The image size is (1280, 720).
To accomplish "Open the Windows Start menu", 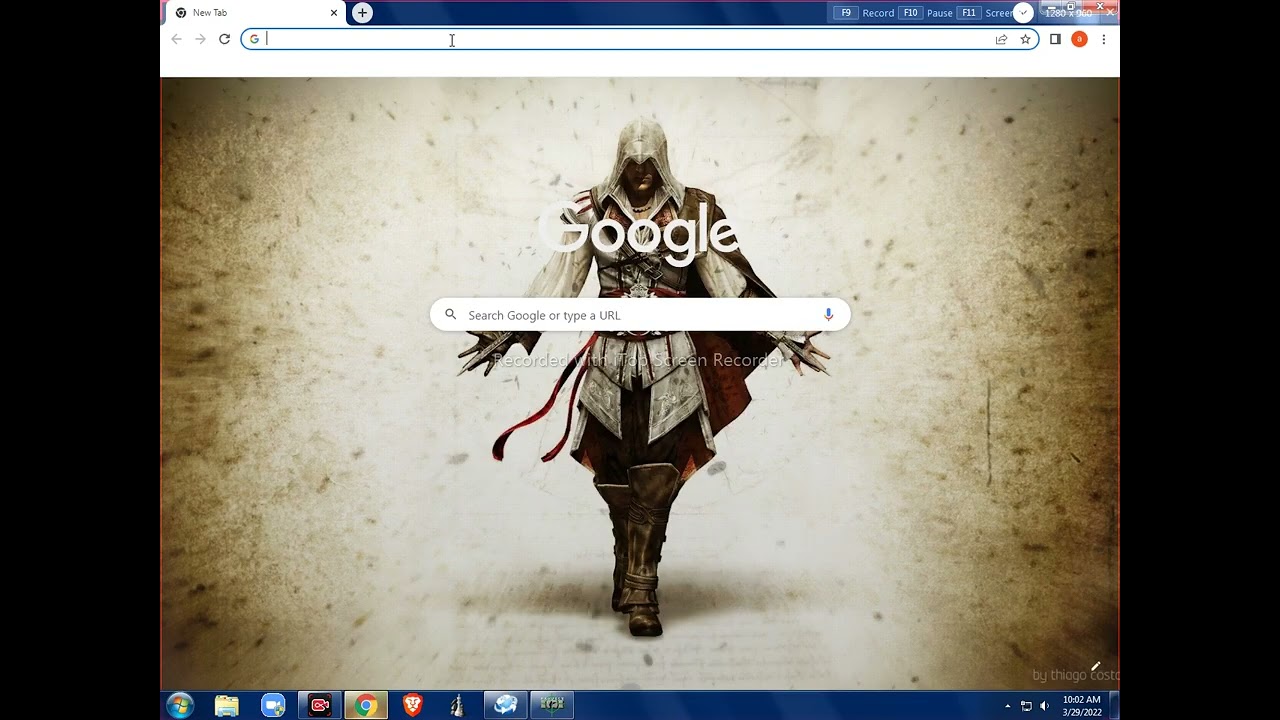I will (180, 705).
